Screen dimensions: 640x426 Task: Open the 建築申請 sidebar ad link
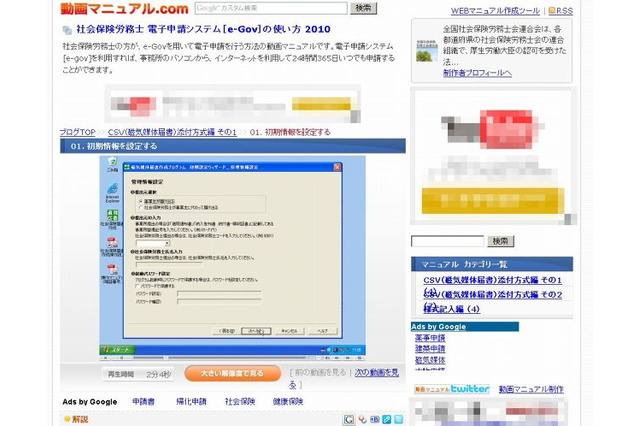430,349
